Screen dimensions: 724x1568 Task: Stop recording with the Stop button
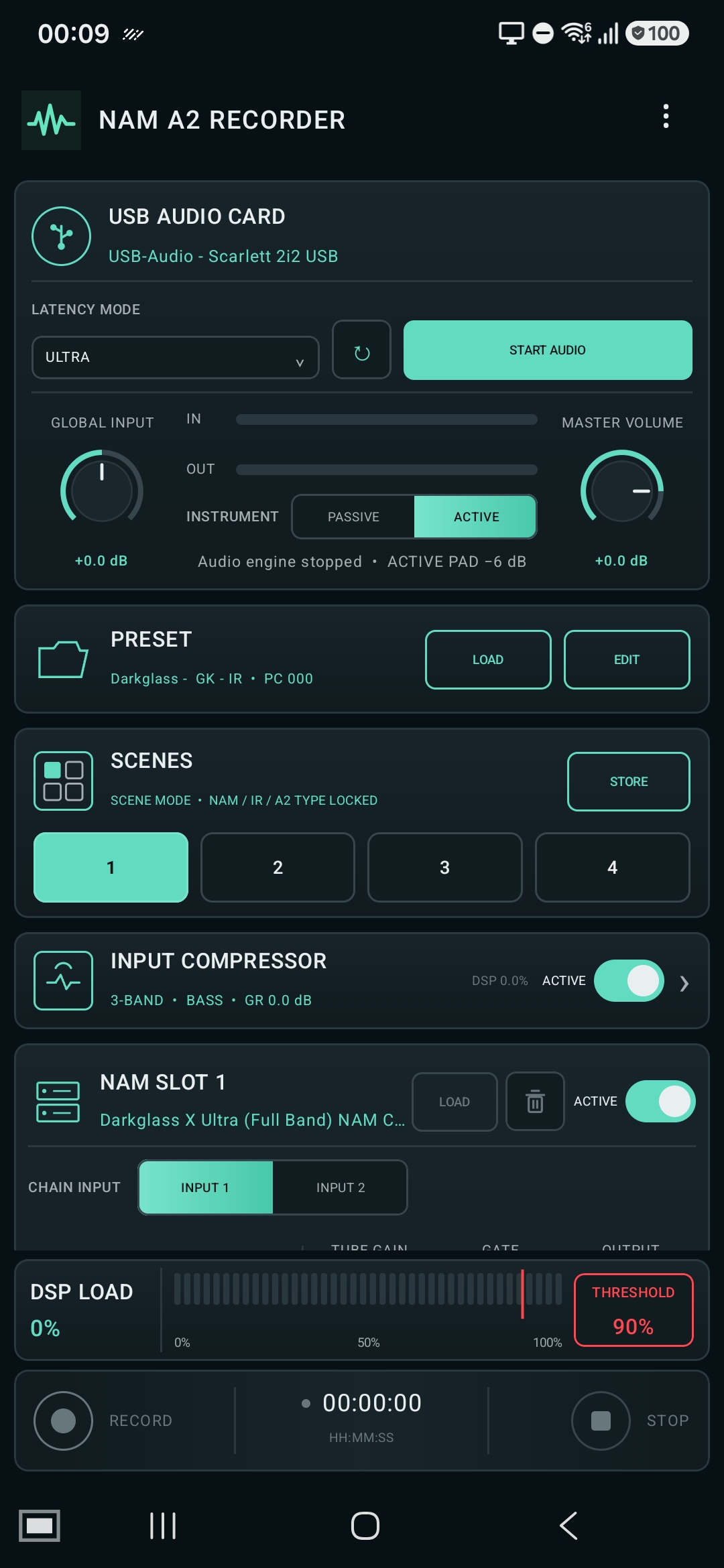point(601,1421)
